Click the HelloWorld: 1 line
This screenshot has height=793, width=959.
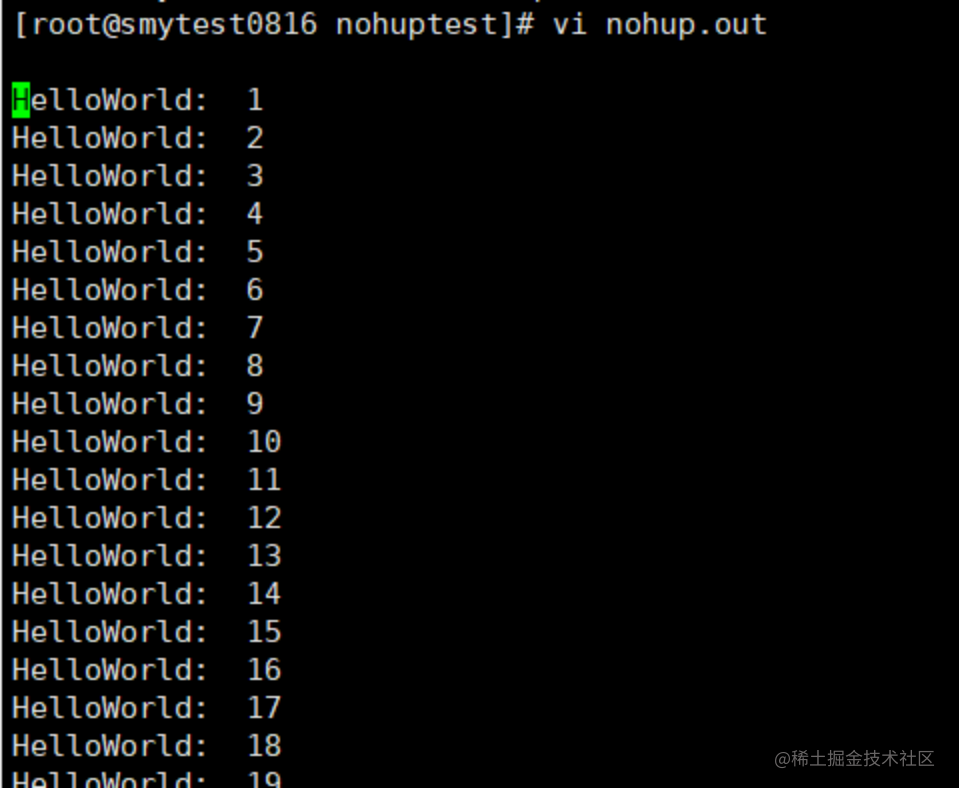(x=138, y=100)
